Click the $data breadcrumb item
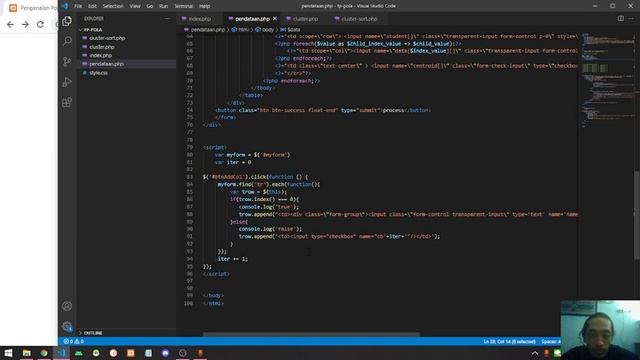Screen dimensions: 640x360 (290, 30)
